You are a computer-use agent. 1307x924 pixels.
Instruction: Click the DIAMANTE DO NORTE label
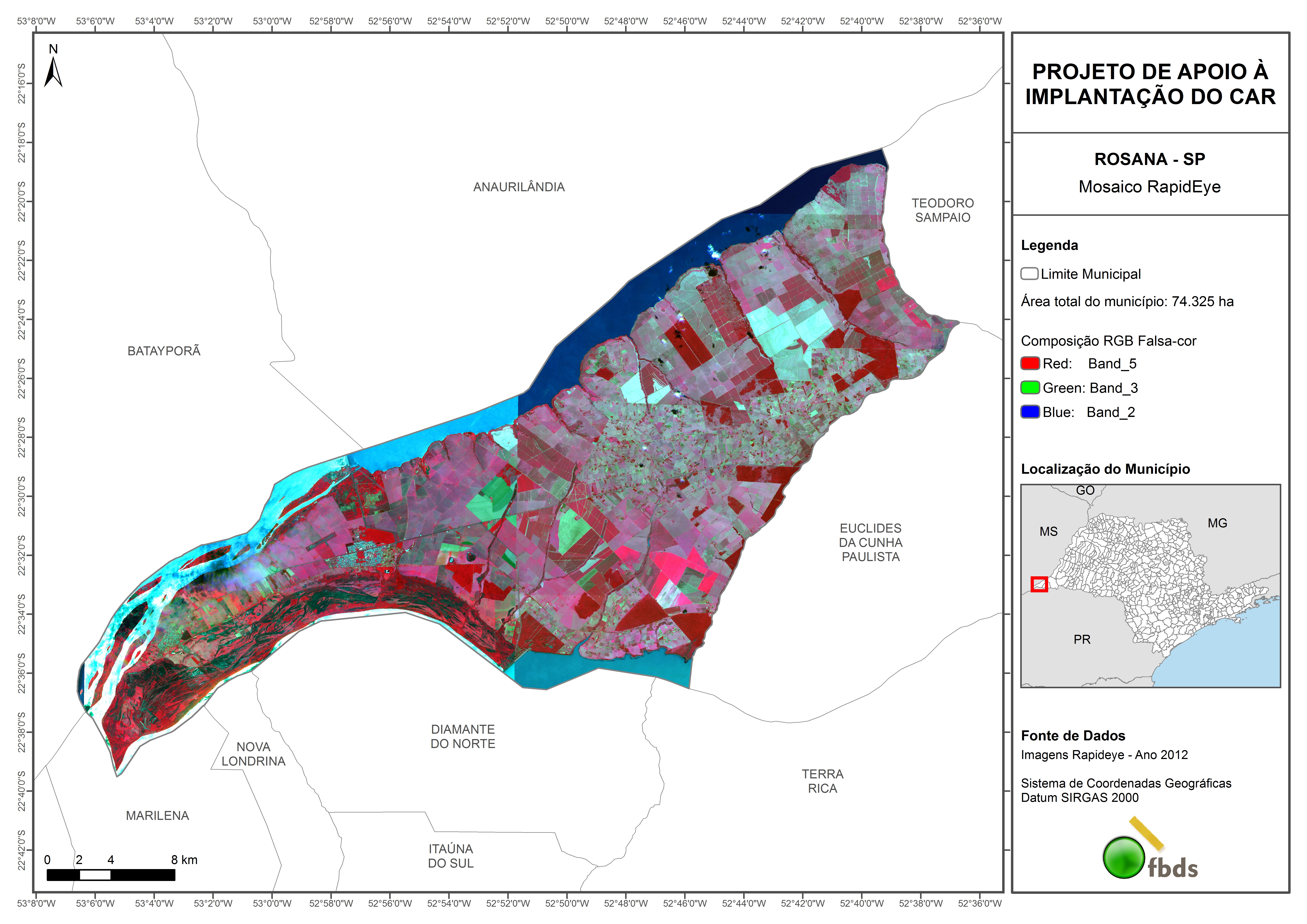click(x=463, y=736)
